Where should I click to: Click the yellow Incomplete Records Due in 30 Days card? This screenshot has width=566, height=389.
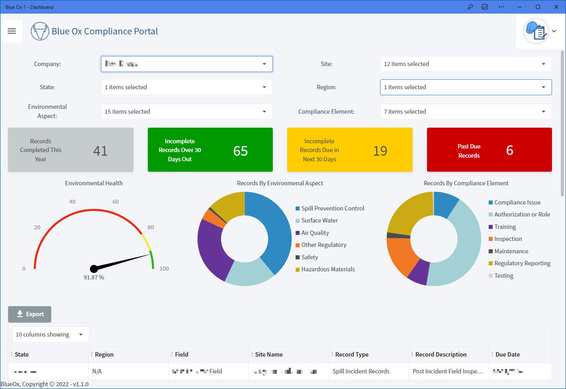point(350,150)
